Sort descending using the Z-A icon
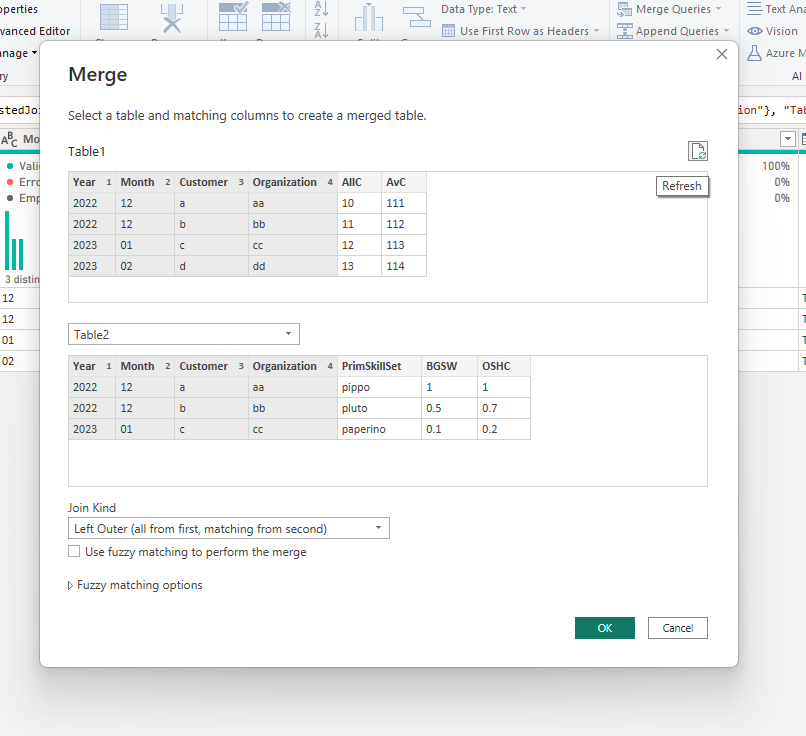Screen dimensions: 806x736 [321, 30]
